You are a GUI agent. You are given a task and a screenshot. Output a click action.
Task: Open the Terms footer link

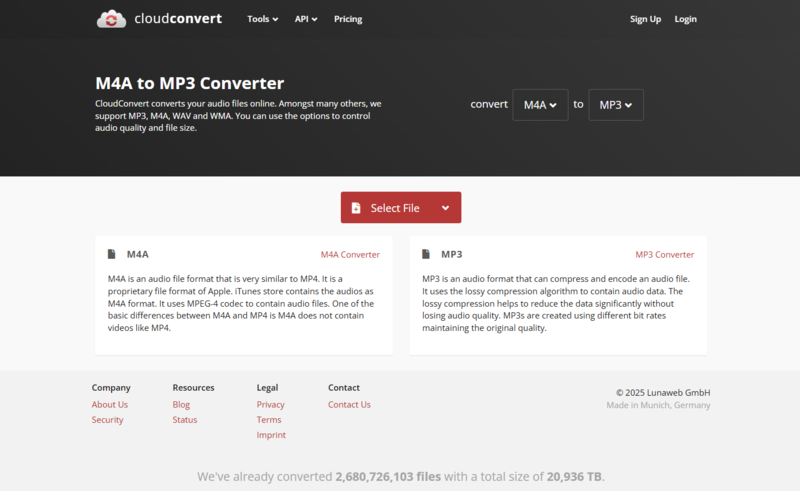tap(269, 420)
